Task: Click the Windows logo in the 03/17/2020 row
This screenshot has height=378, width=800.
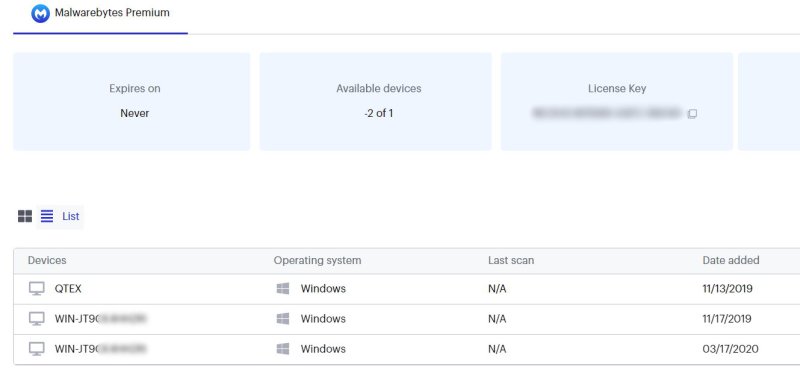Action: click(x=283, y=349)
